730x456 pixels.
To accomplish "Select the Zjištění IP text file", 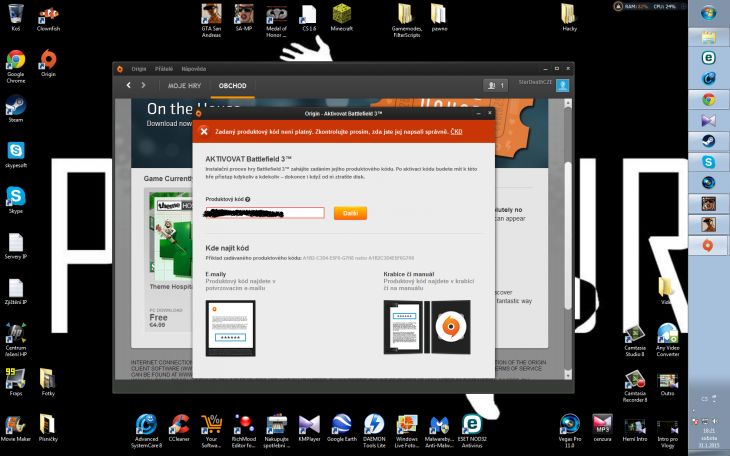I will 16,291.
